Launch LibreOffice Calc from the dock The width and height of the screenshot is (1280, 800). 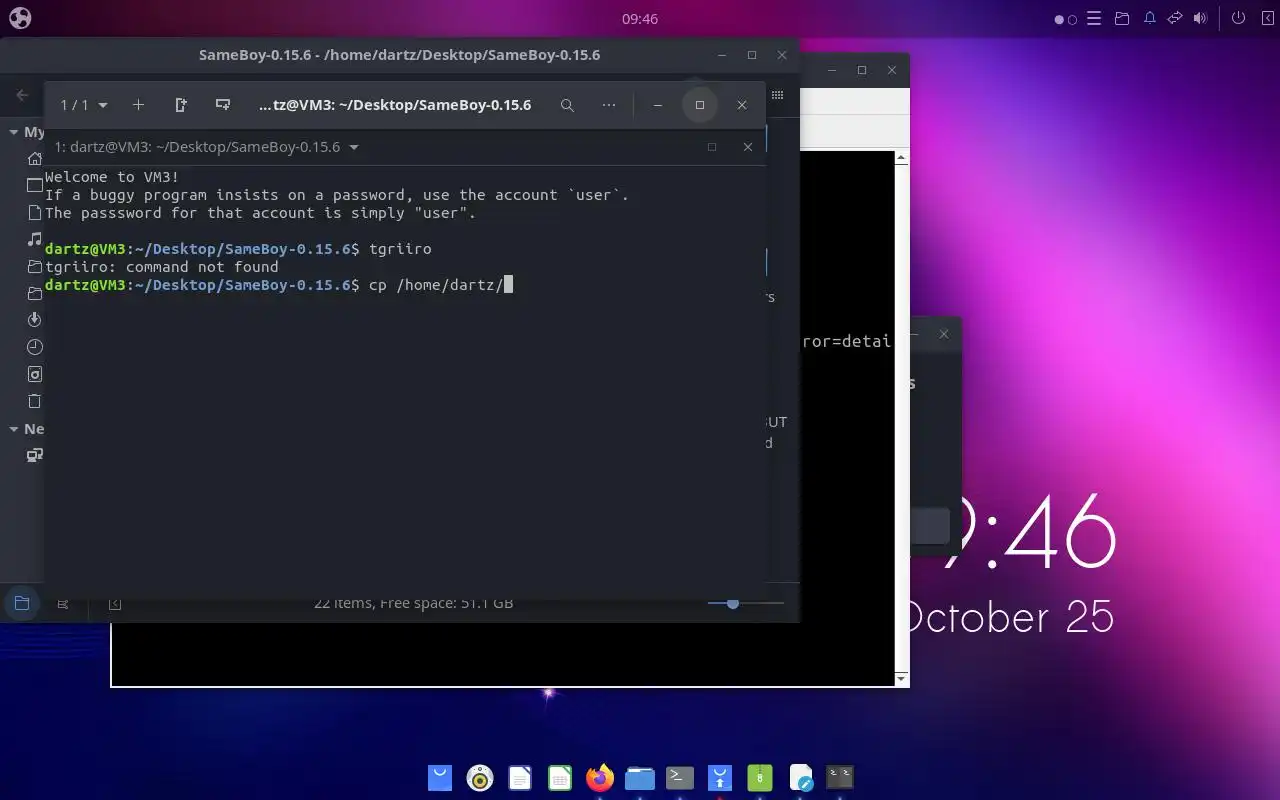(560, 777)
